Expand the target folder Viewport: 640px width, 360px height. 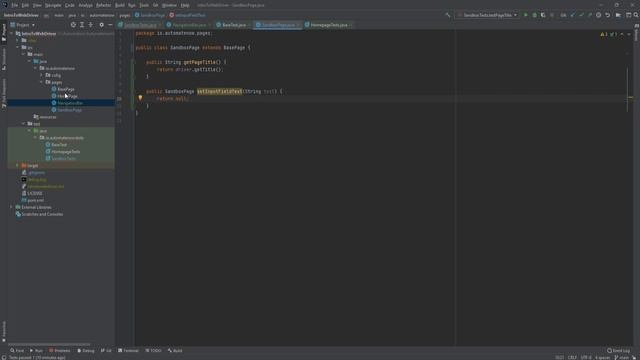coord(17,165)
